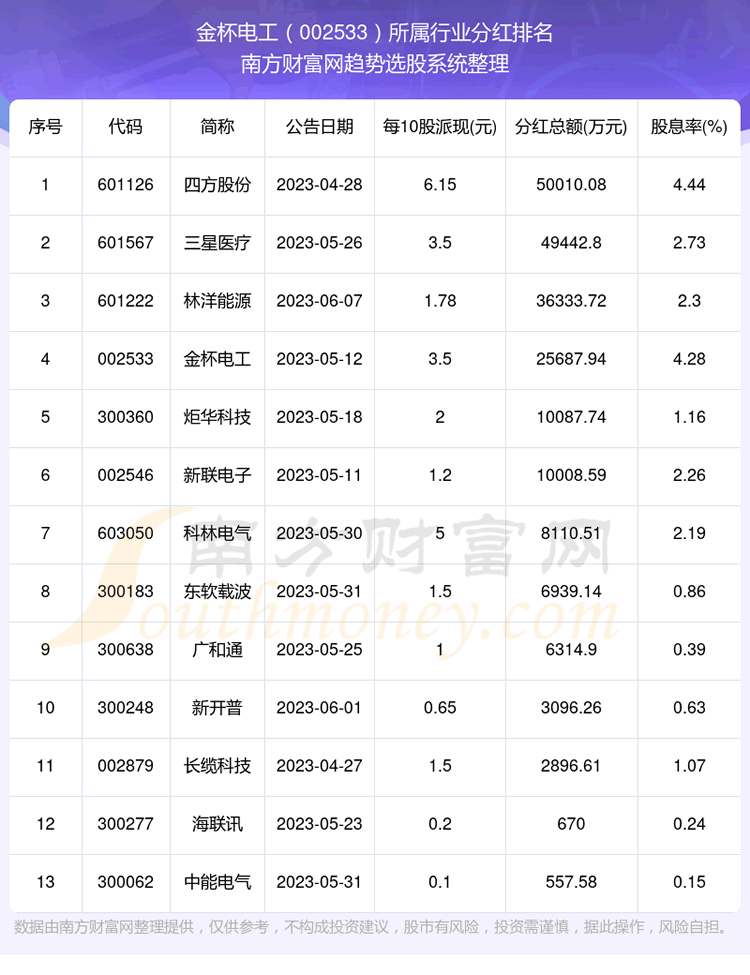Select the stock name 林洋能源

(x=218, y=301)
